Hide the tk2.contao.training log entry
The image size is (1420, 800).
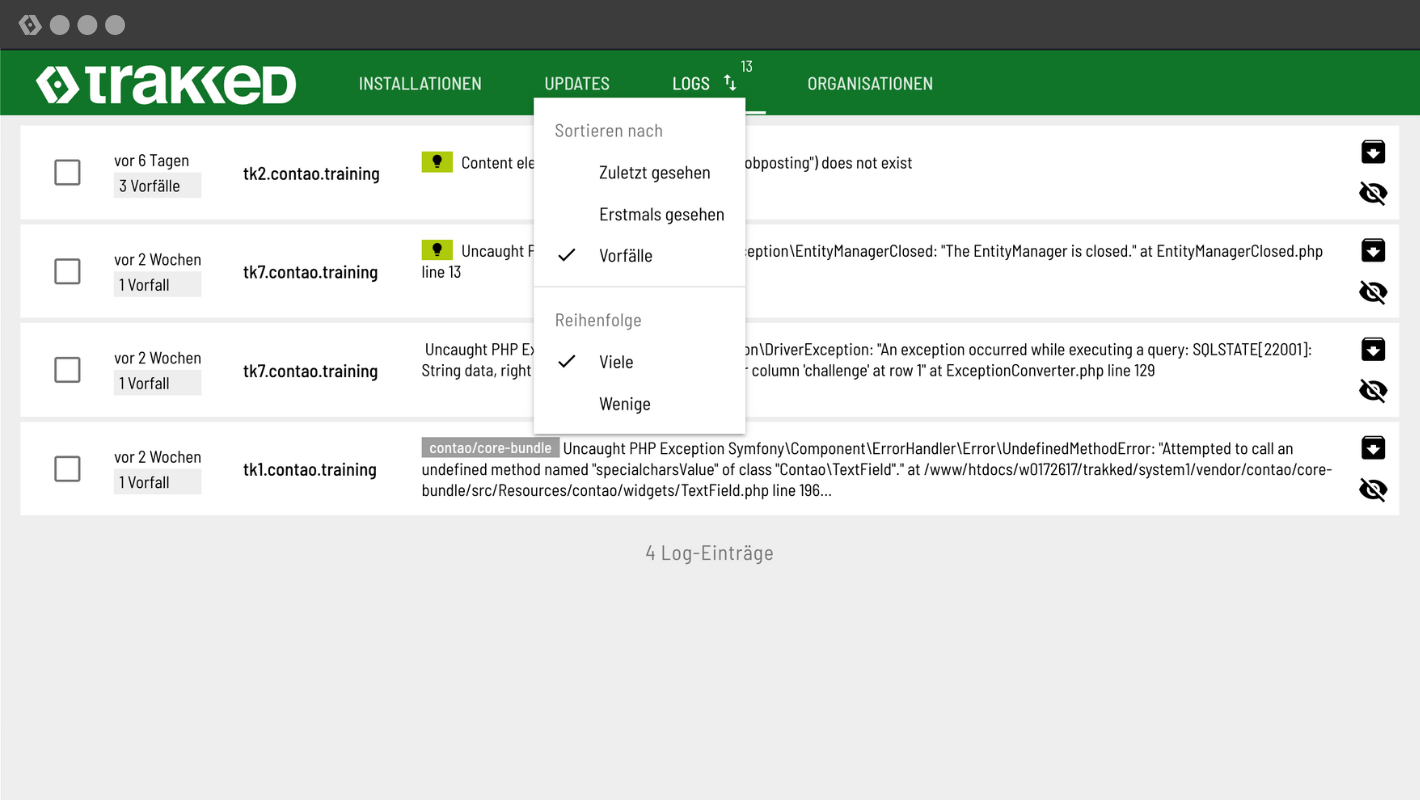tap(1373, 193)
